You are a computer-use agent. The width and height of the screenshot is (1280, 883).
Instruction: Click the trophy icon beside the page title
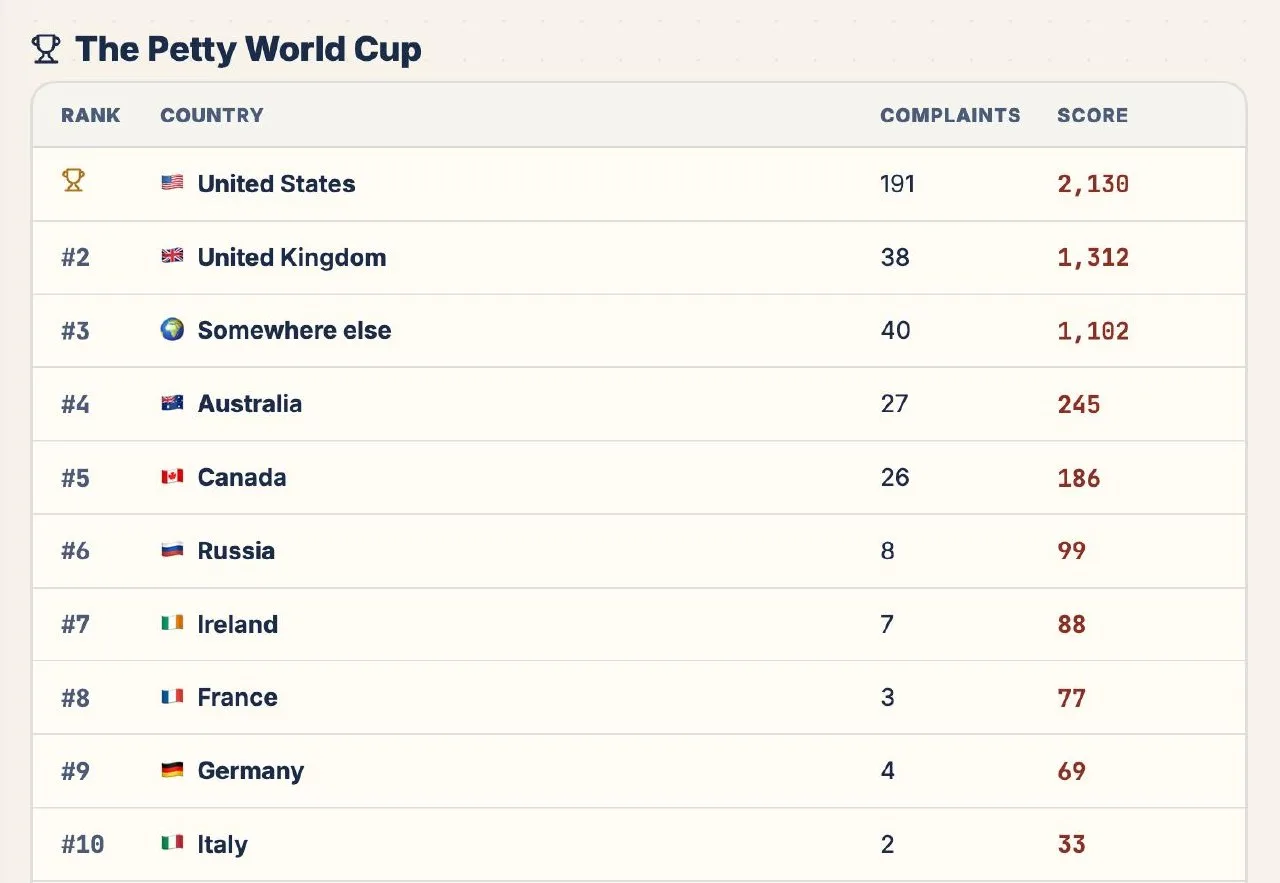[x=46, y=49]
